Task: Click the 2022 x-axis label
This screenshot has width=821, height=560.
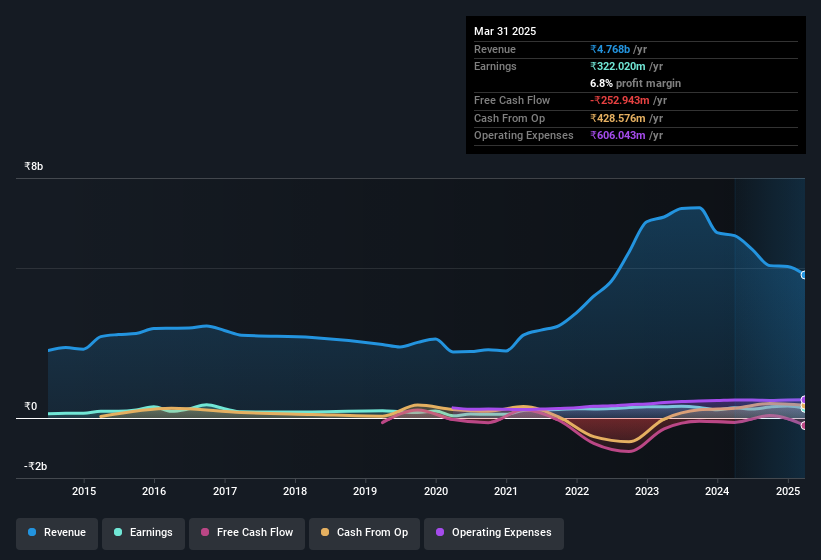Action: (576, 491)
